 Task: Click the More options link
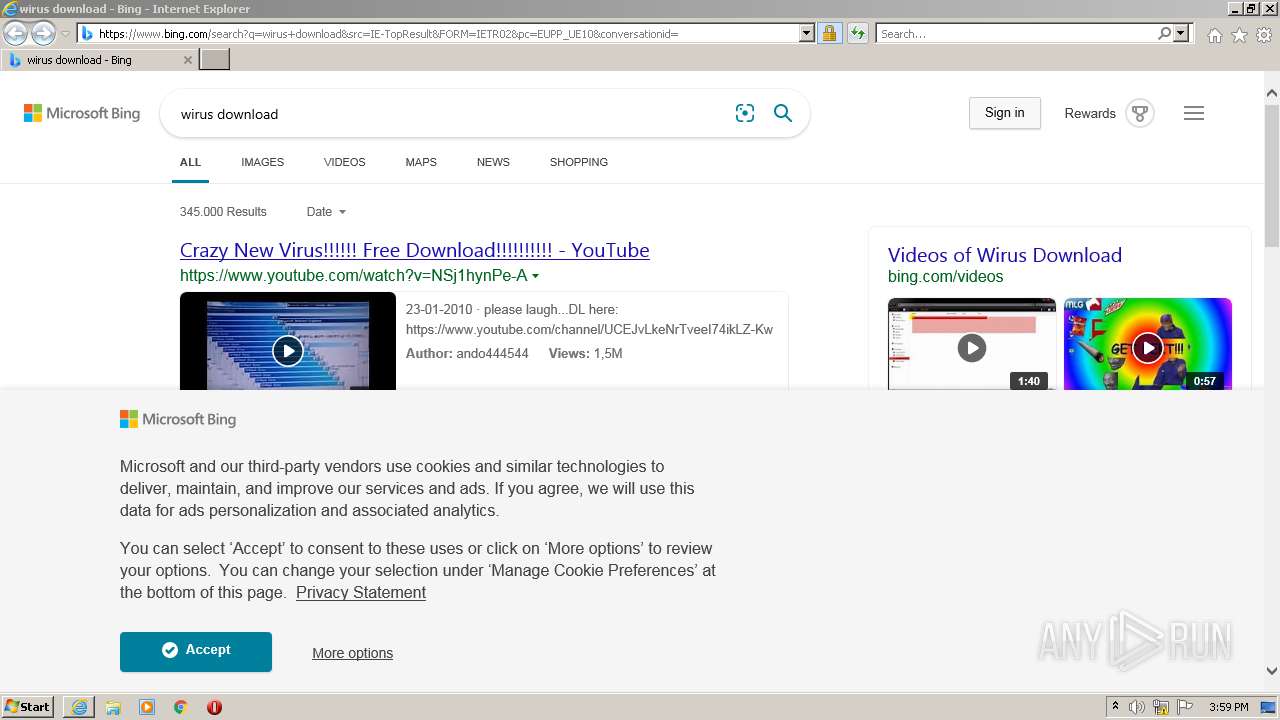coord(352,653)
